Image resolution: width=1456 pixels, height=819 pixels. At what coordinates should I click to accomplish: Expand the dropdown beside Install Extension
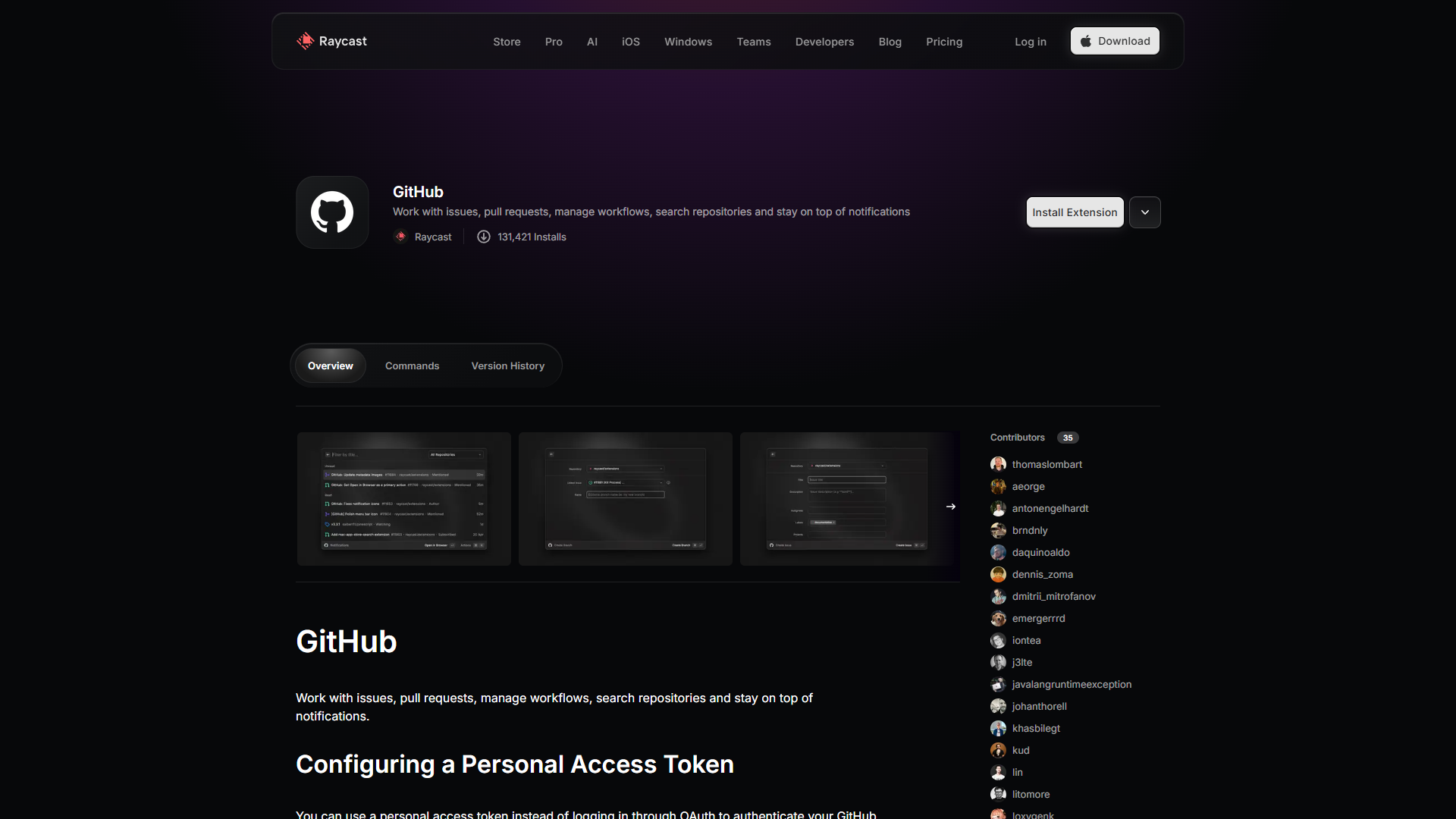[x=1144, y=212]
